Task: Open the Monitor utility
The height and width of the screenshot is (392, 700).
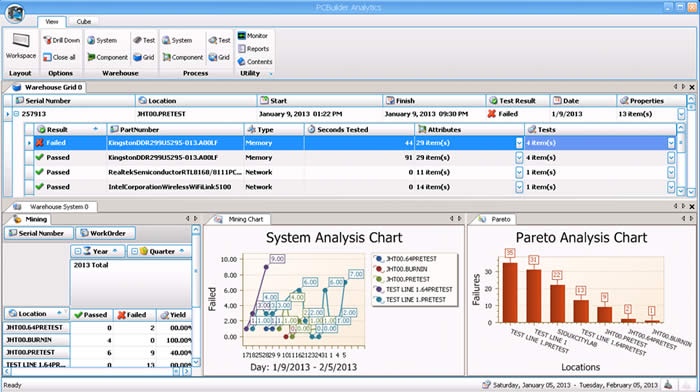Action: pos(253,36)
